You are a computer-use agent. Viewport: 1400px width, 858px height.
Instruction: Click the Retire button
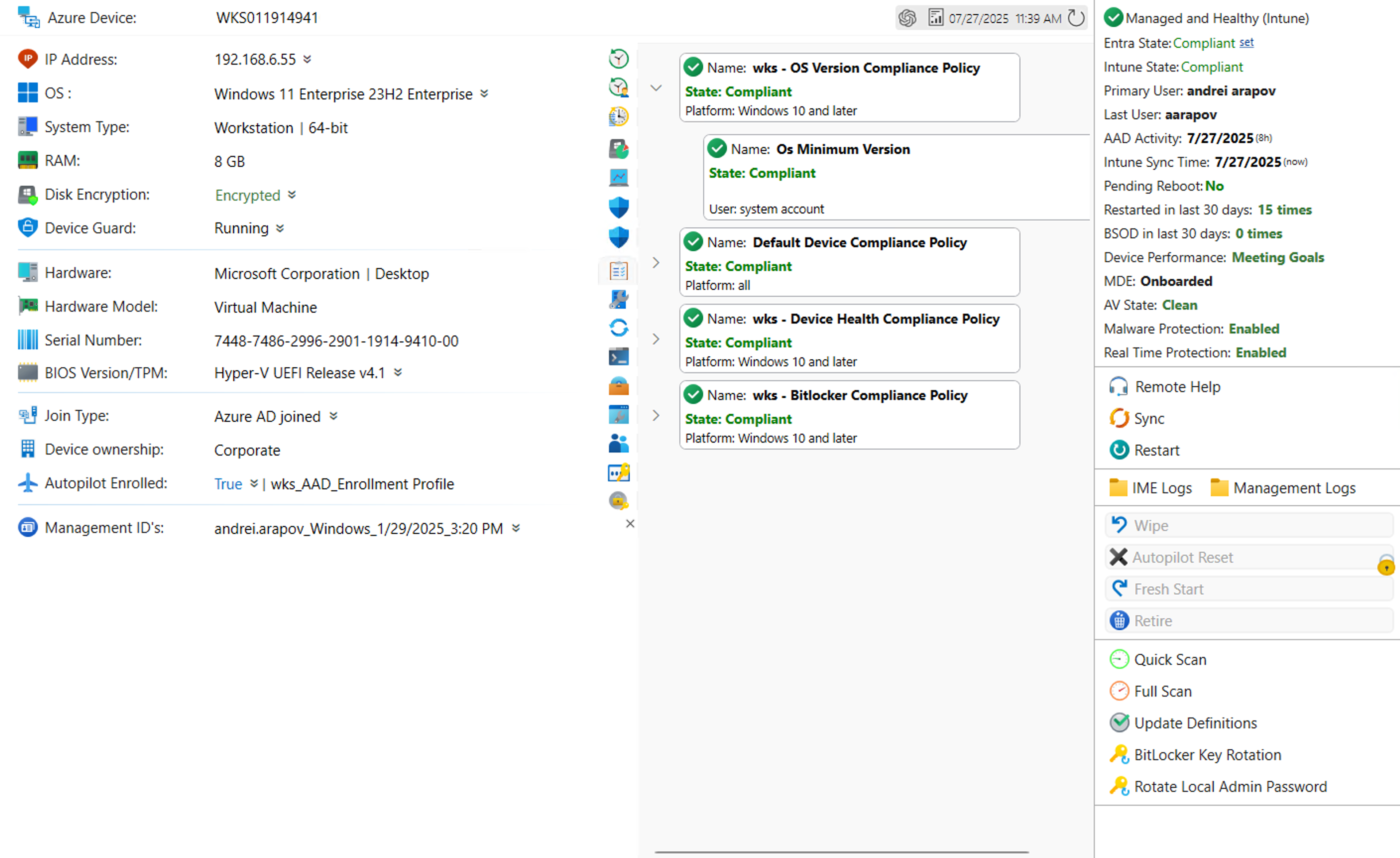point(1249,621)
